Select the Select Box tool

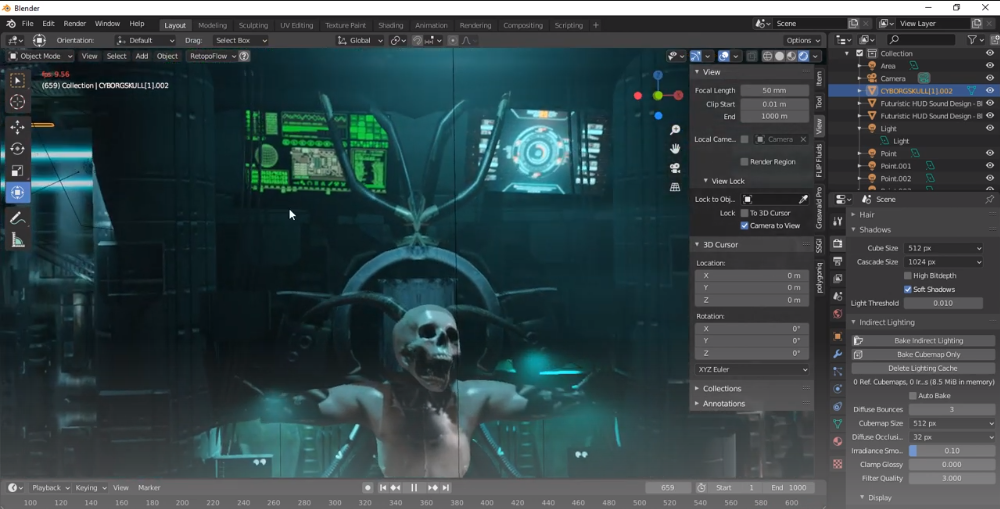tap(17, 80)
